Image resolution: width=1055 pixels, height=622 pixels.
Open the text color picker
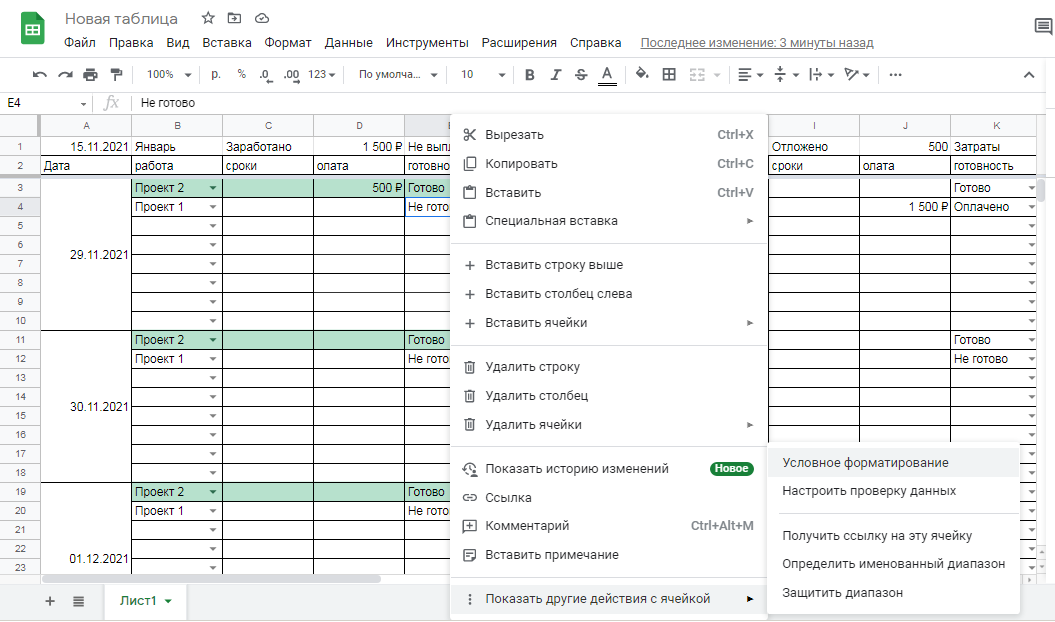pyautogui.click(x=607, y=75)
